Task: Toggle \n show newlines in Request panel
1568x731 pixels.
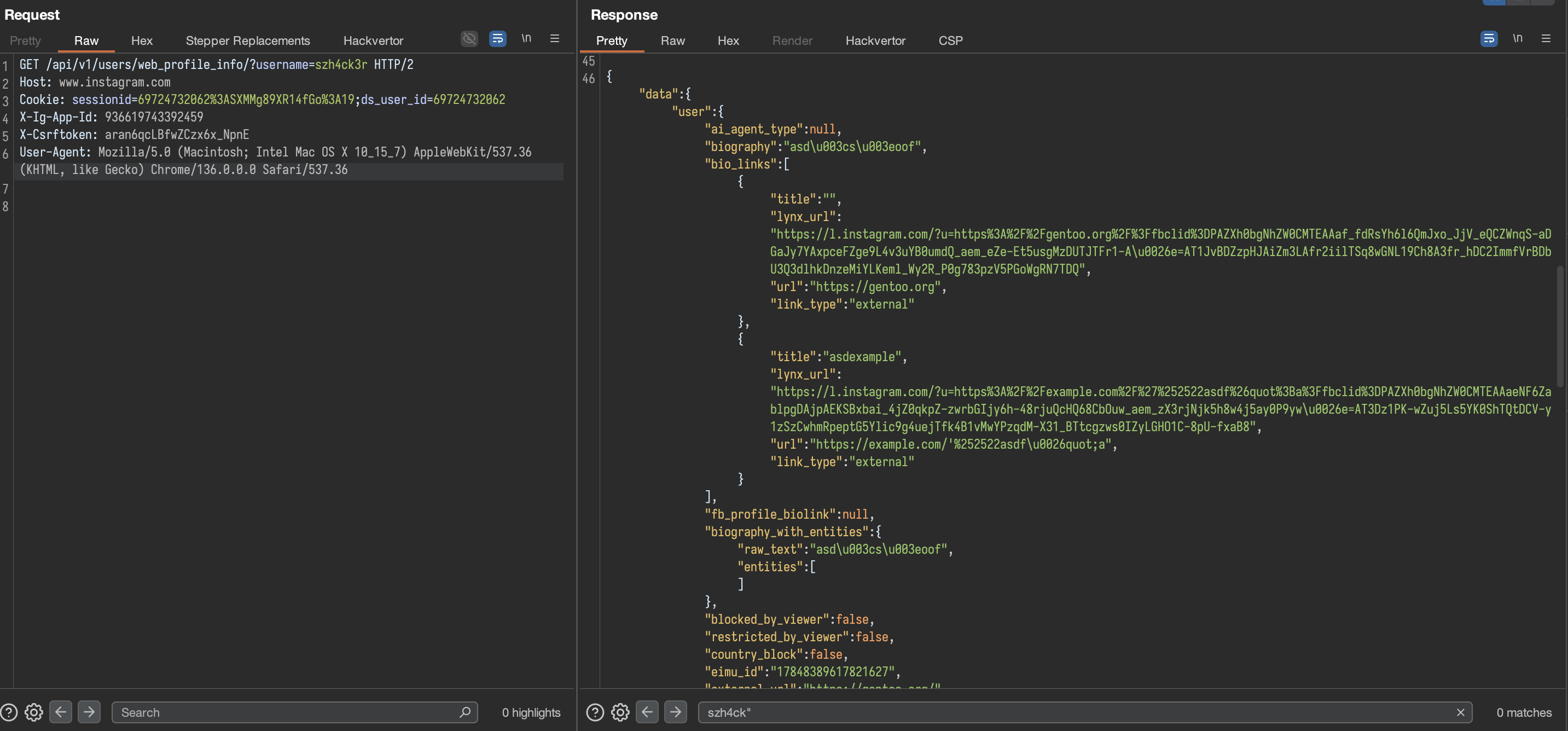Action: click(526, 38)
